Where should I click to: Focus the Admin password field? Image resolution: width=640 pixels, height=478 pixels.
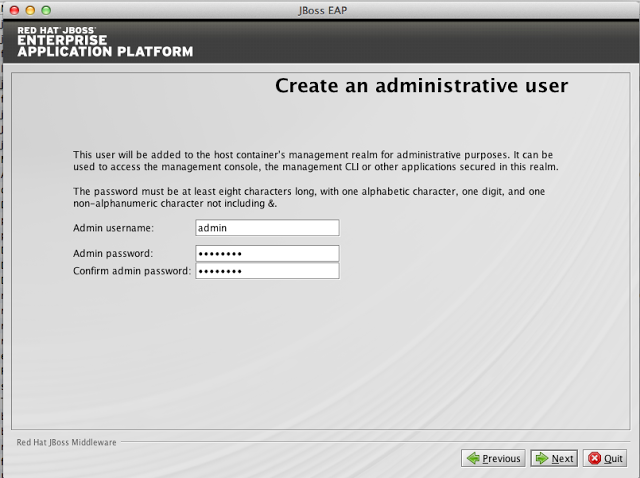pos(267,253)
